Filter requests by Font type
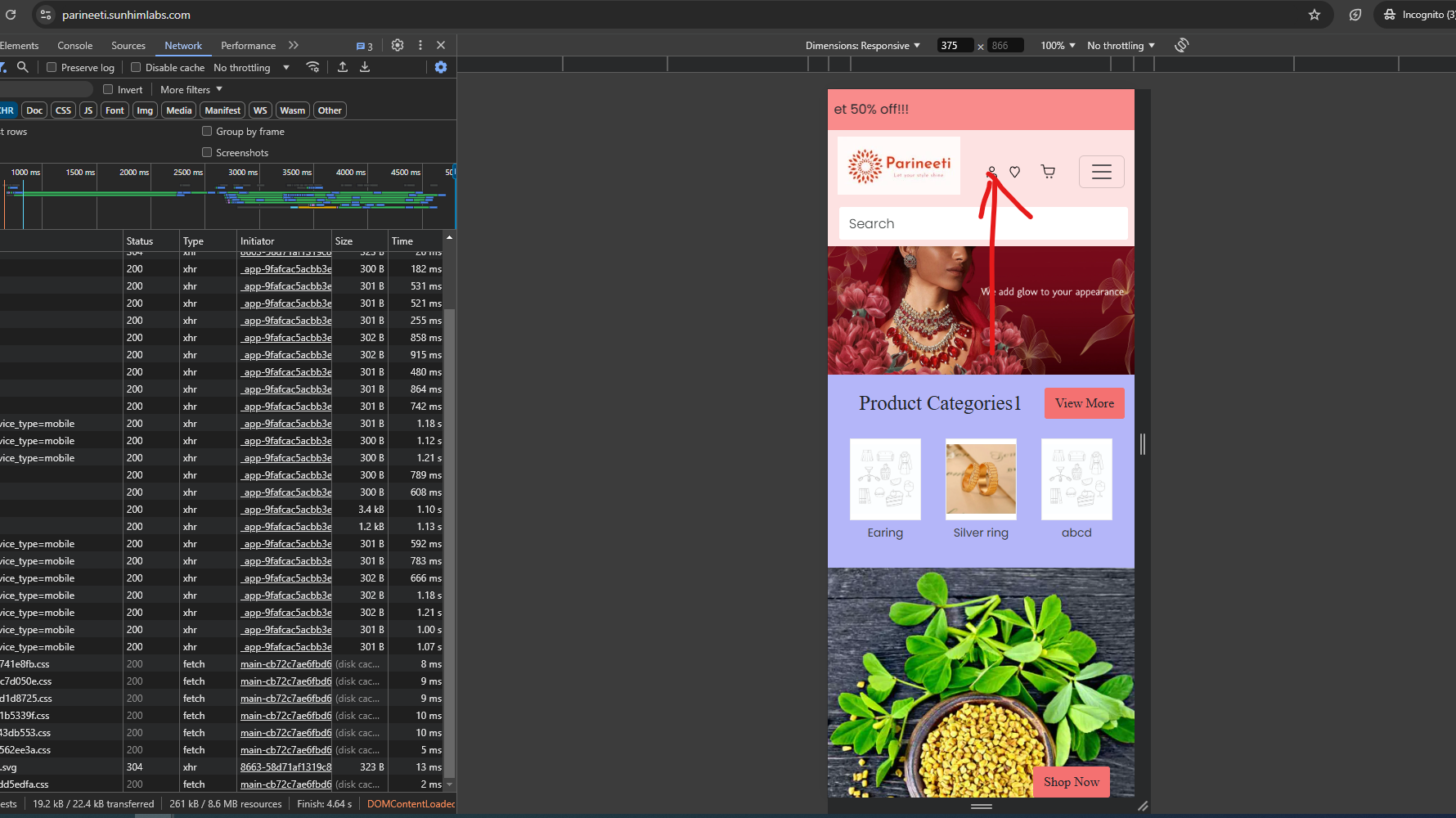The height and width of the screenshot is (818, 1456). click(115, 110)
